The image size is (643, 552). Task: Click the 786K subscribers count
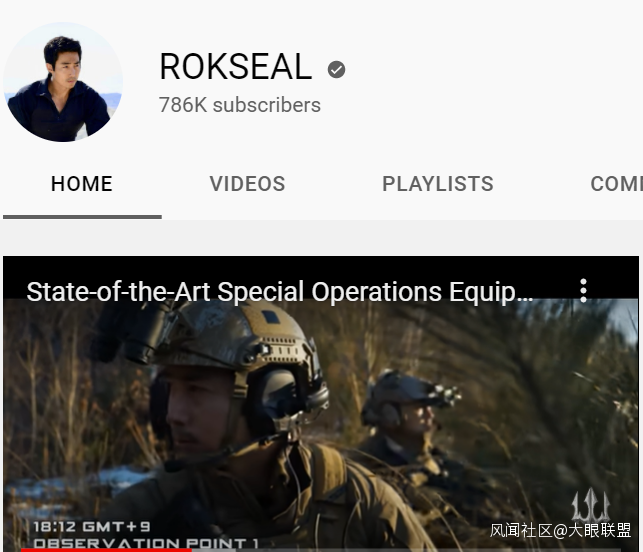coord(239,105)
